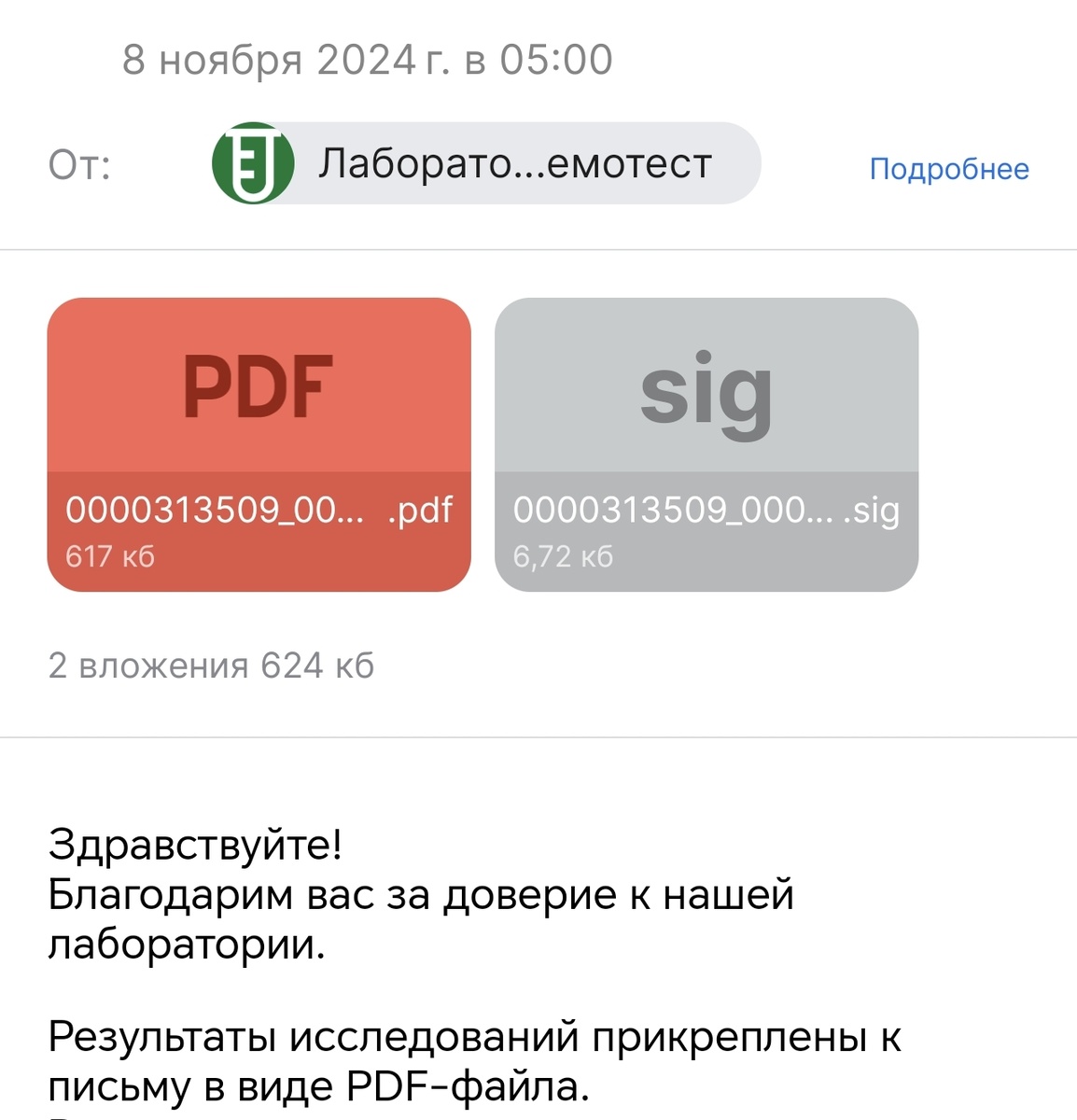This screenshot has height=1120, width=1077.
Task: Select the 617 кб PDF size label
Action: click(x=112, y=555)
